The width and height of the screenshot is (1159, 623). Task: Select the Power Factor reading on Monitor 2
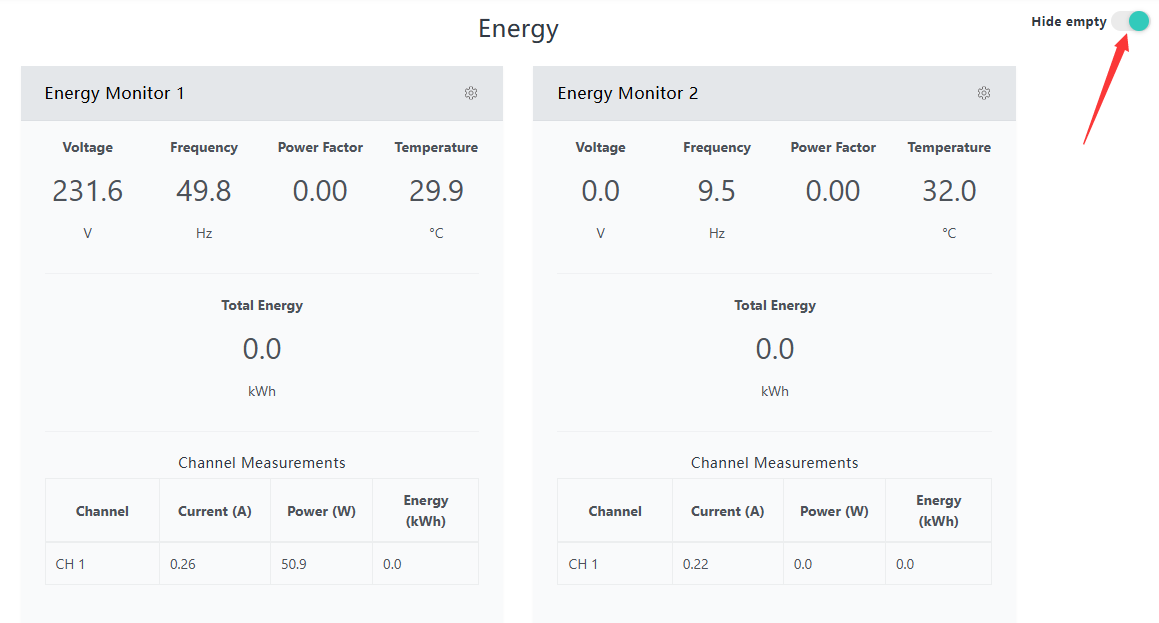pos(833,190)
